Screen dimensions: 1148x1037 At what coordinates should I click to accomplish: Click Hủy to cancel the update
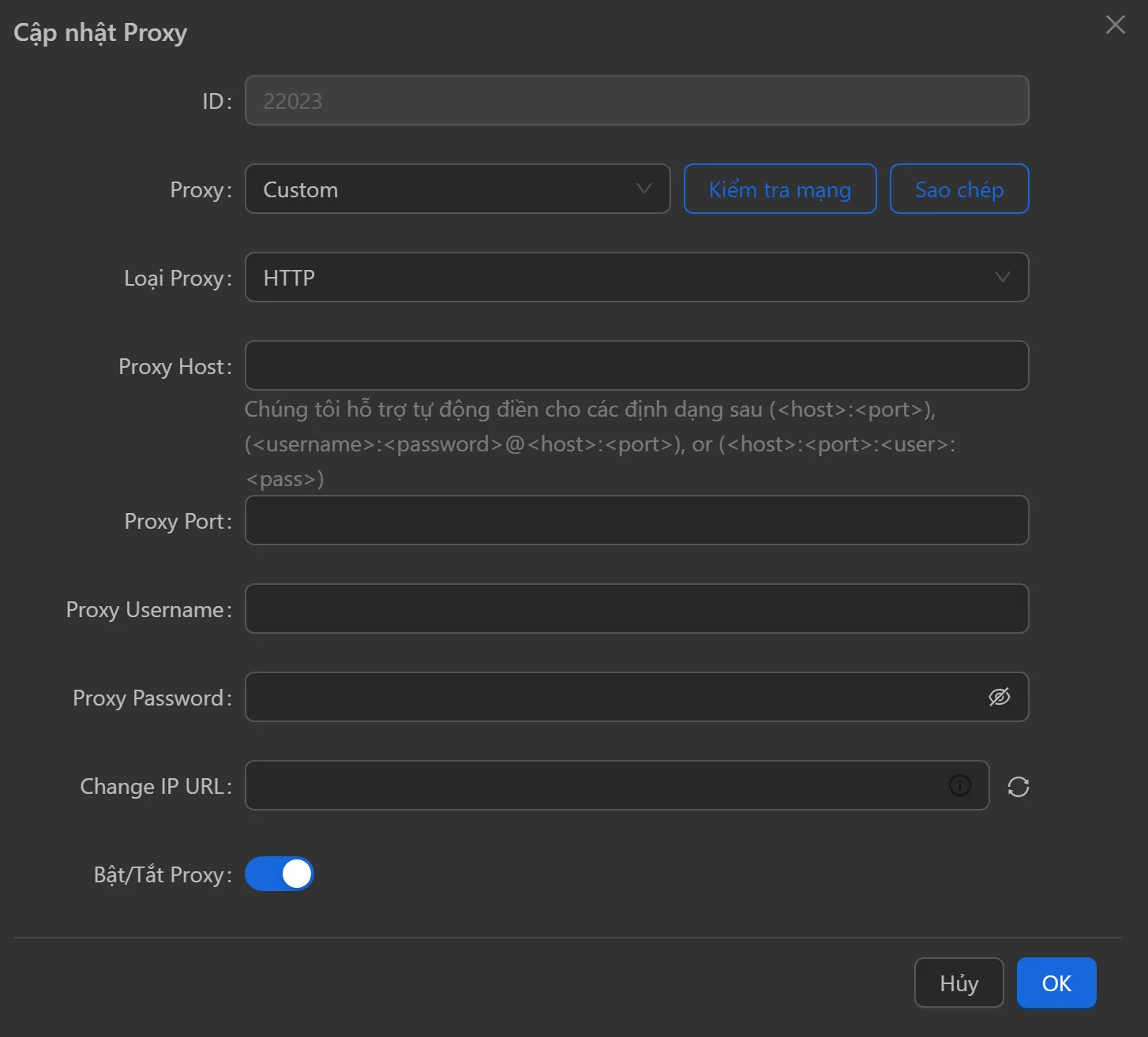tap(959, 983)
